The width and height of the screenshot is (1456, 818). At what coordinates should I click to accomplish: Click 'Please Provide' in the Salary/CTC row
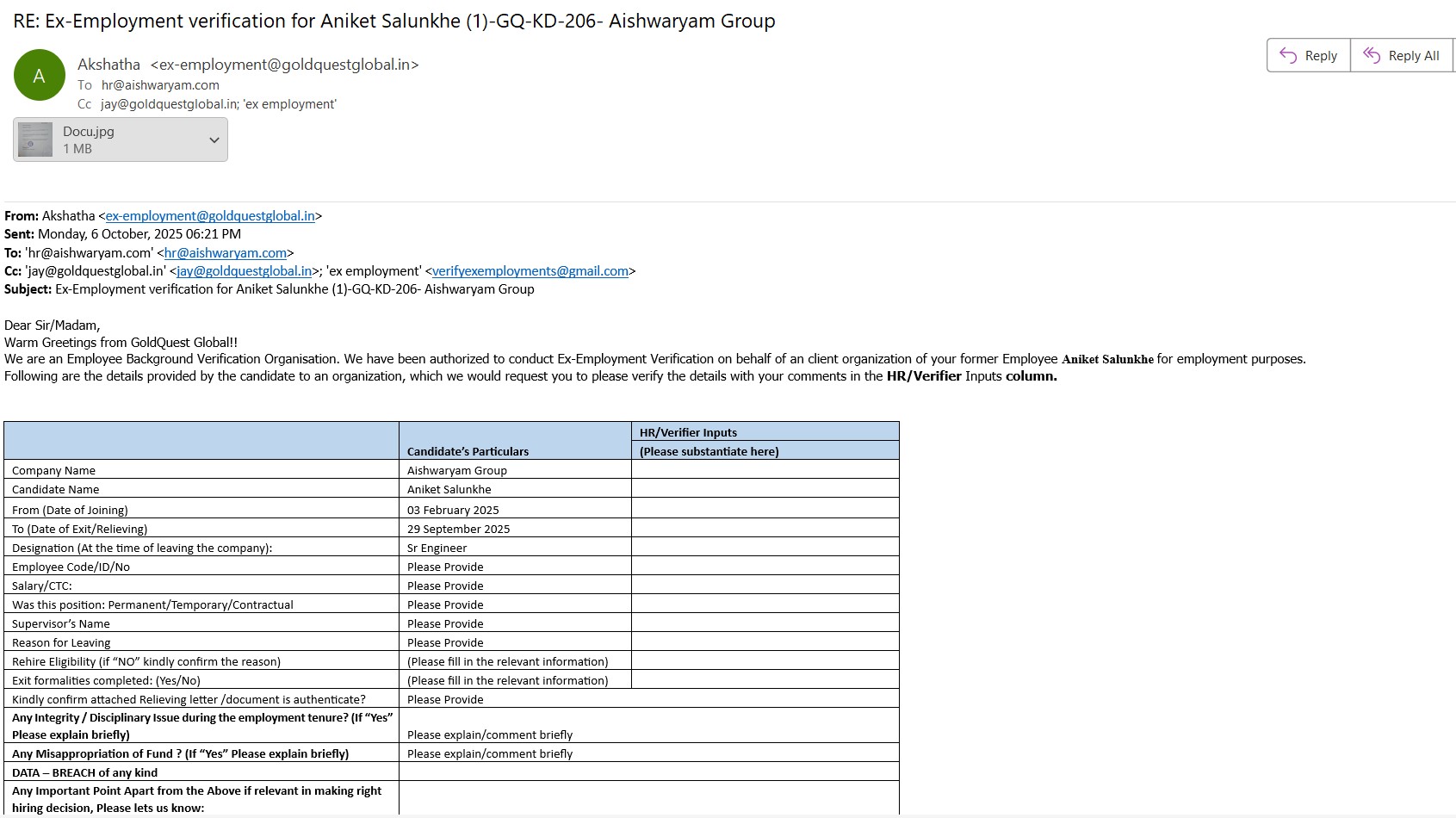445,586
